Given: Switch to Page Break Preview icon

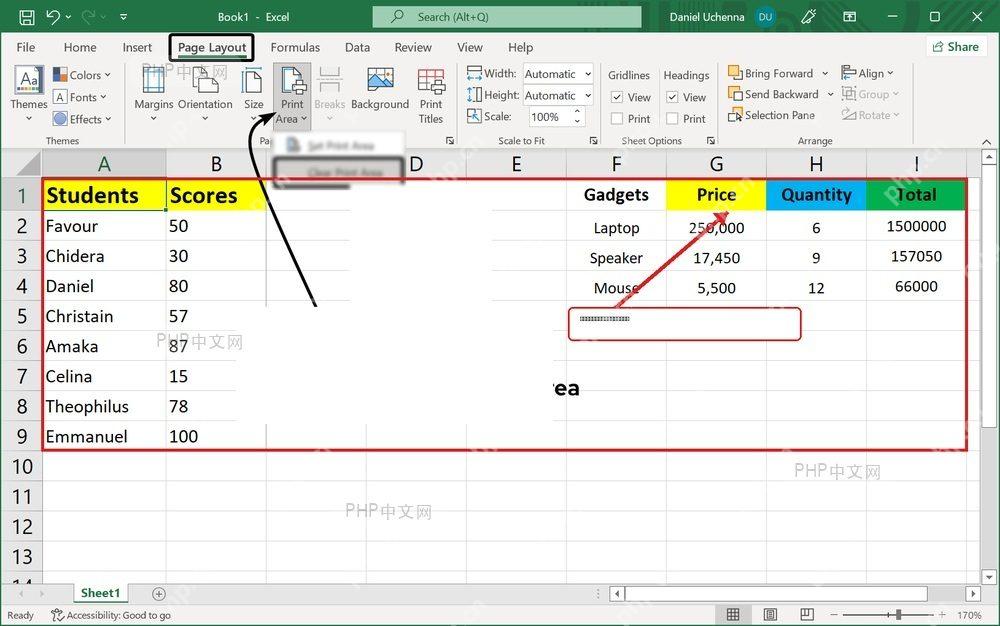Looking at the screenshot, I should (807, 615).
